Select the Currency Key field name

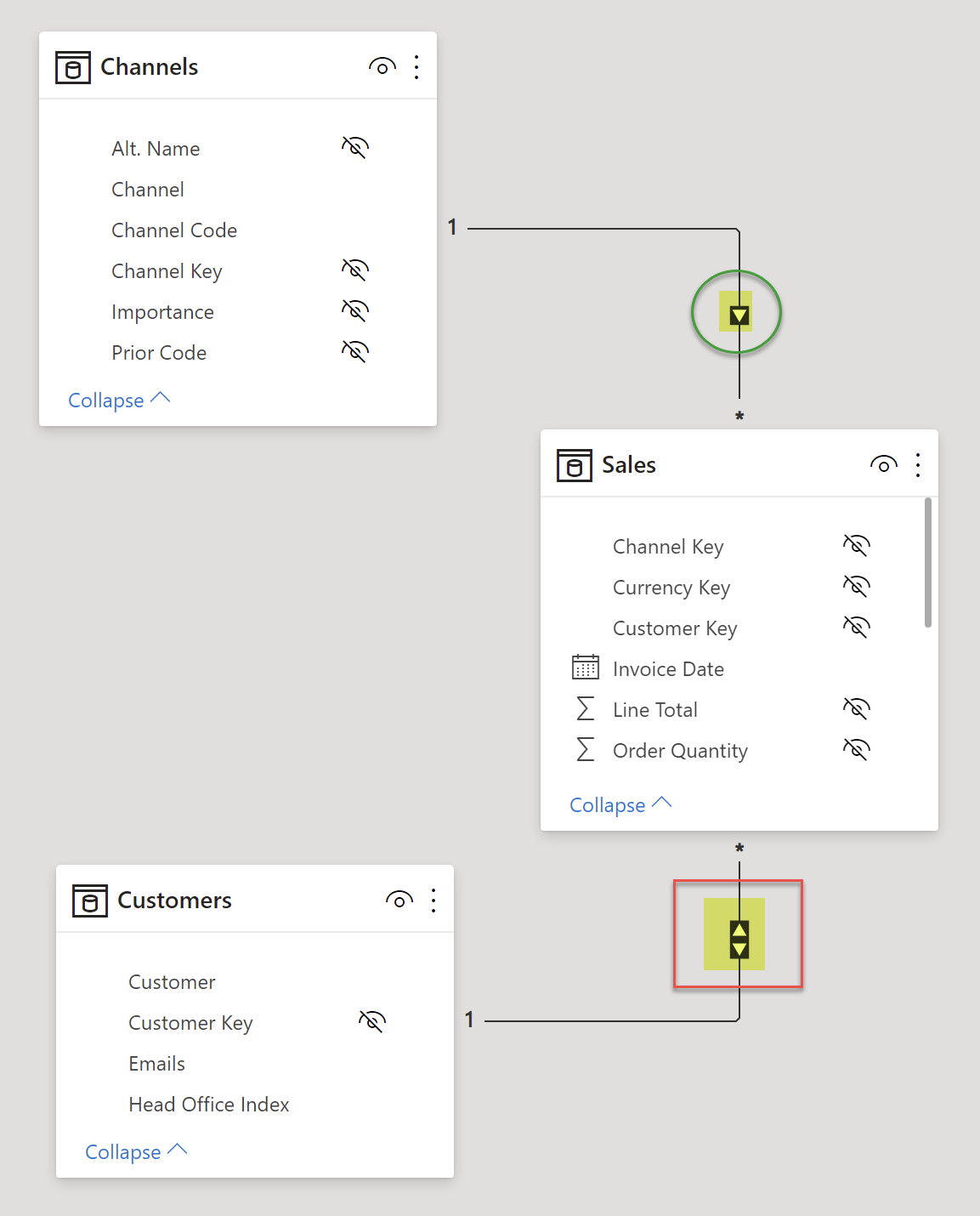tap(671, 588)
